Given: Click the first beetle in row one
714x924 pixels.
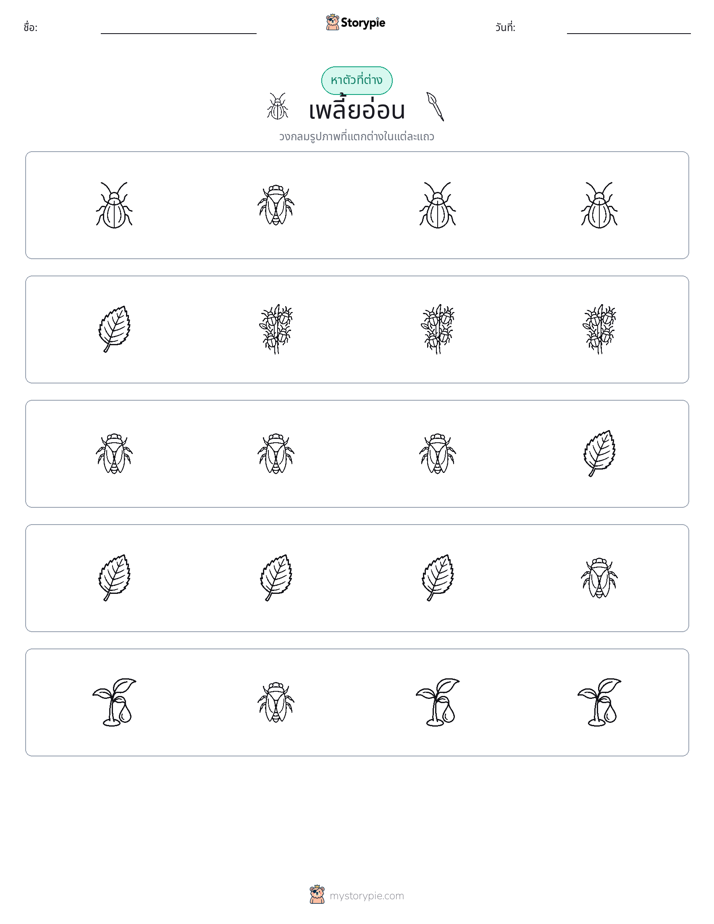Looking at the screenshot, I should pyautogui.click(x=114, y=204).
